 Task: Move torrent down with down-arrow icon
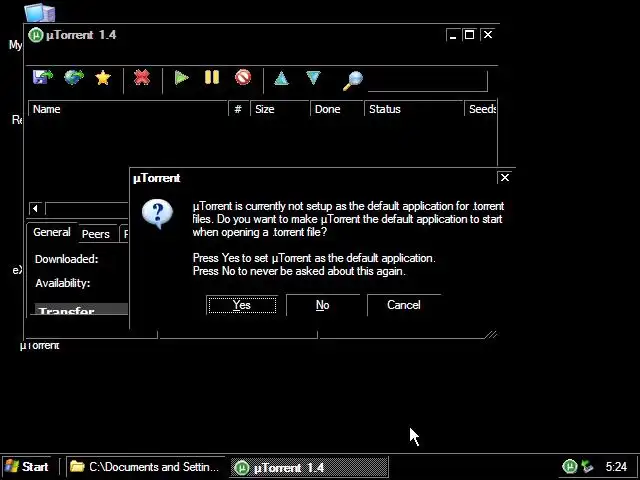click(x=313, y=78)
